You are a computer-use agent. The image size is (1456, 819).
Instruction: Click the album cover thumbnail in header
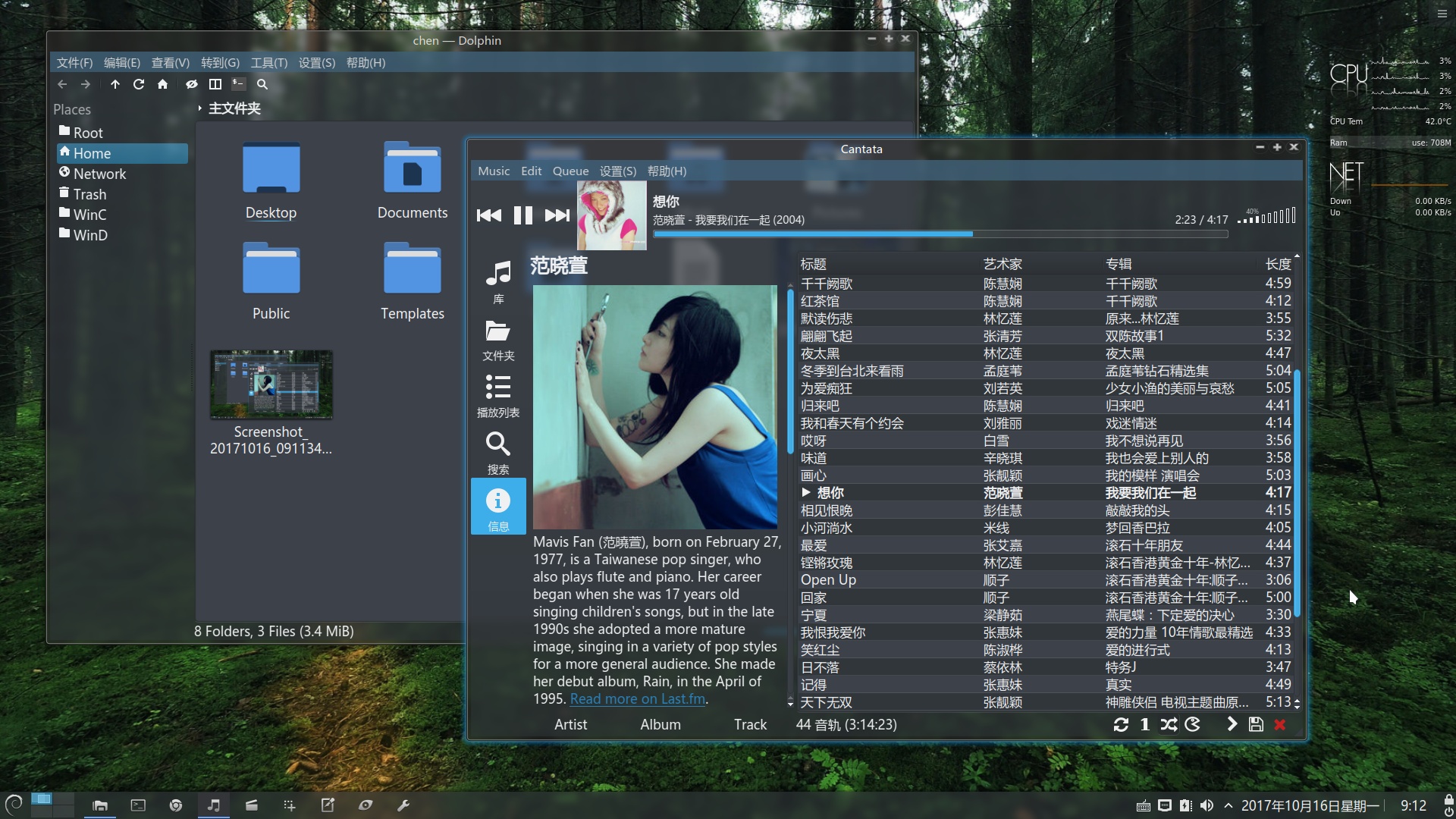[x=612, y=215]
